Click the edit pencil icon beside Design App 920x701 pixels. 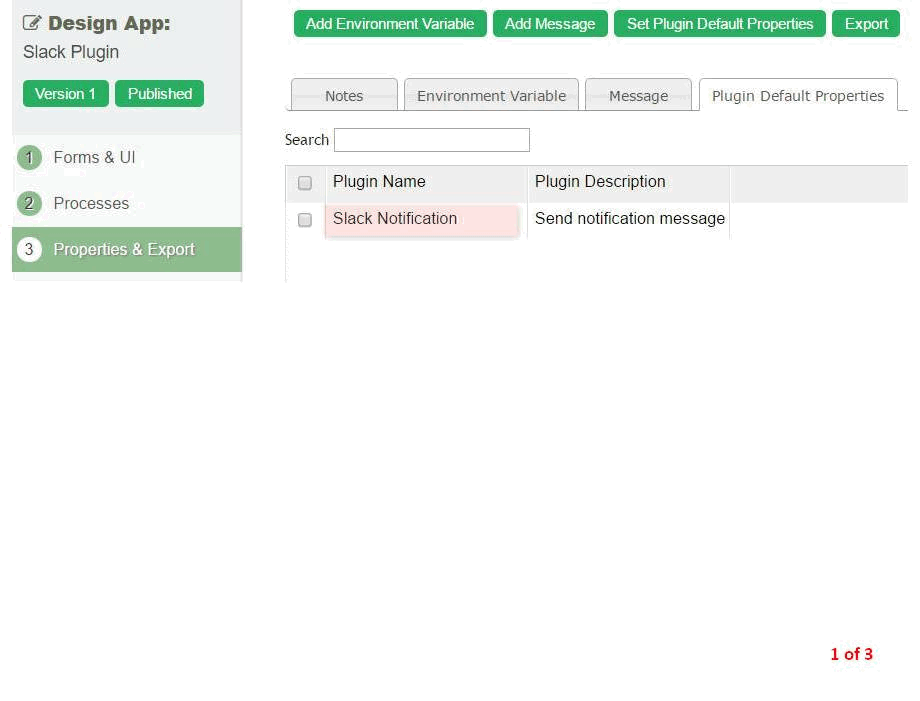coord(32,23)
